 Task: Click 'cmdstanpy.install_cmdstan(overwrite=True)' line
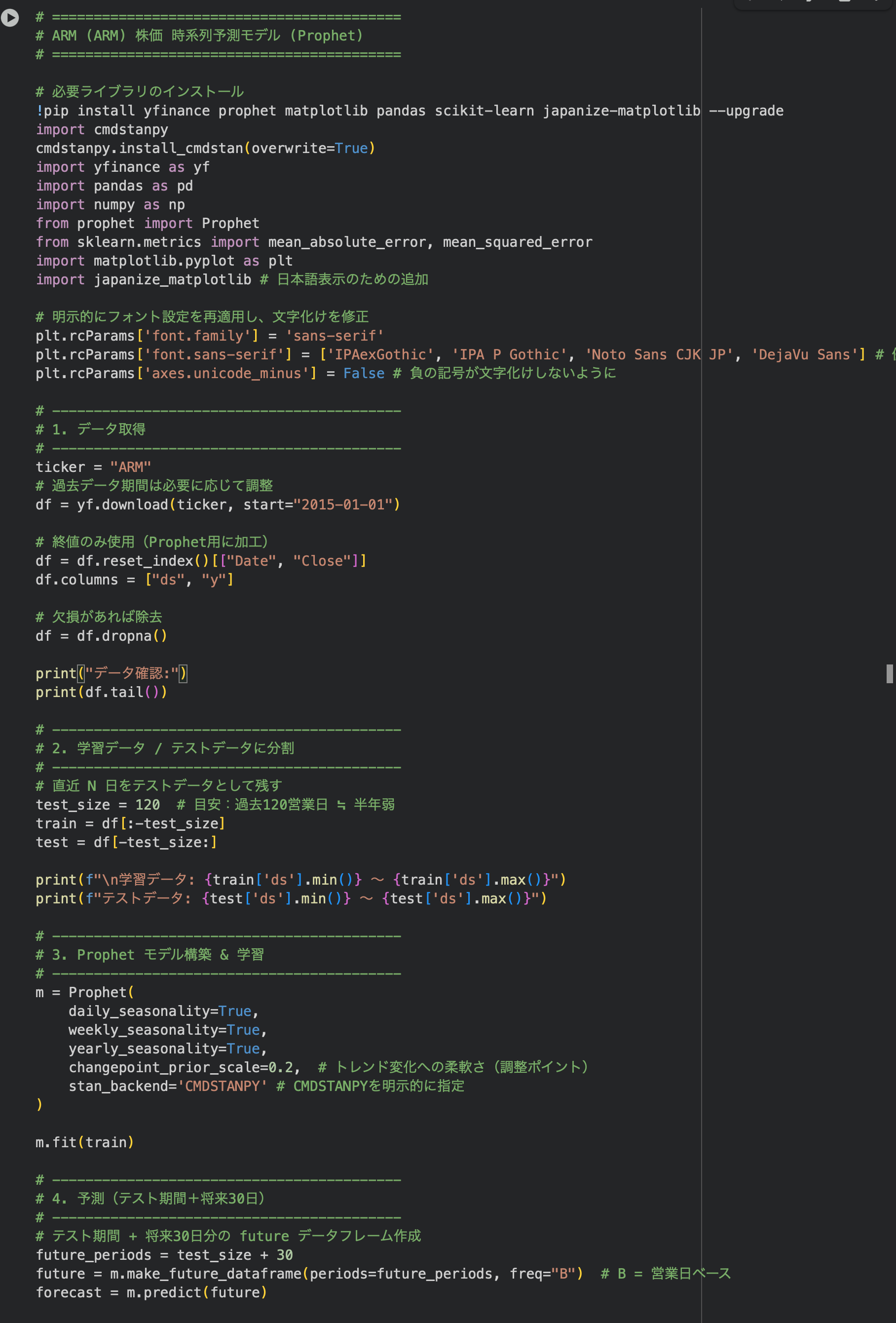point(205,149)
